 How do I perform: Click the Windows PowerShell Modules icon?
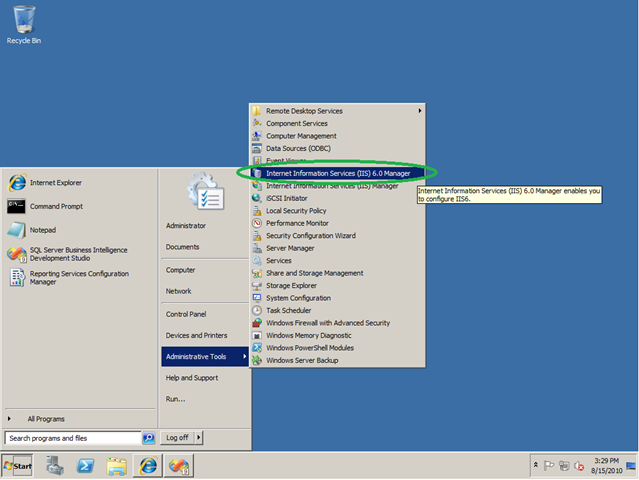pyautogui.click(x=257, y=348)
